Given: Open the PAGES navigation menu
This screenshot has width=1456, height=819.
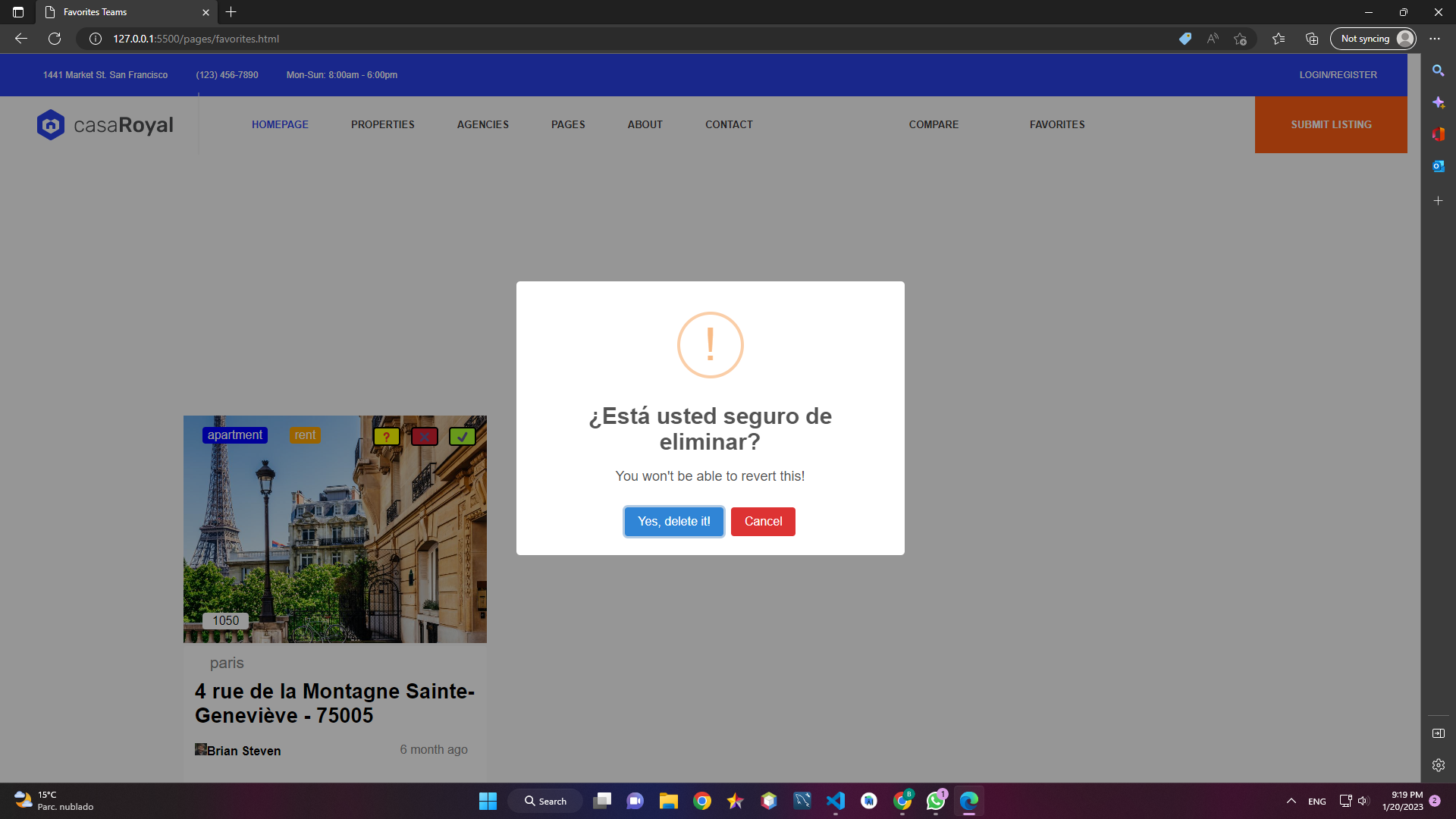Looking at the screenshot, I should point(568,124).
